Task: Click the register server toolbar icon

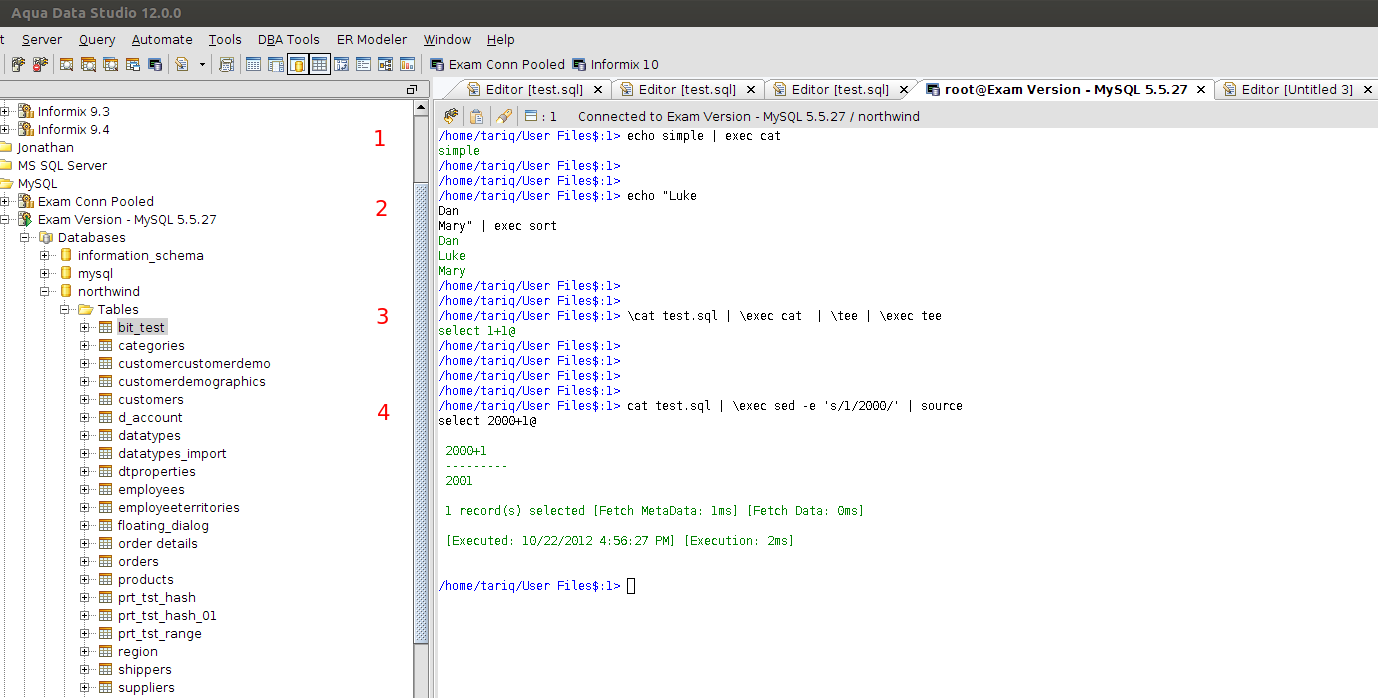Action: (x=18, y=64)
